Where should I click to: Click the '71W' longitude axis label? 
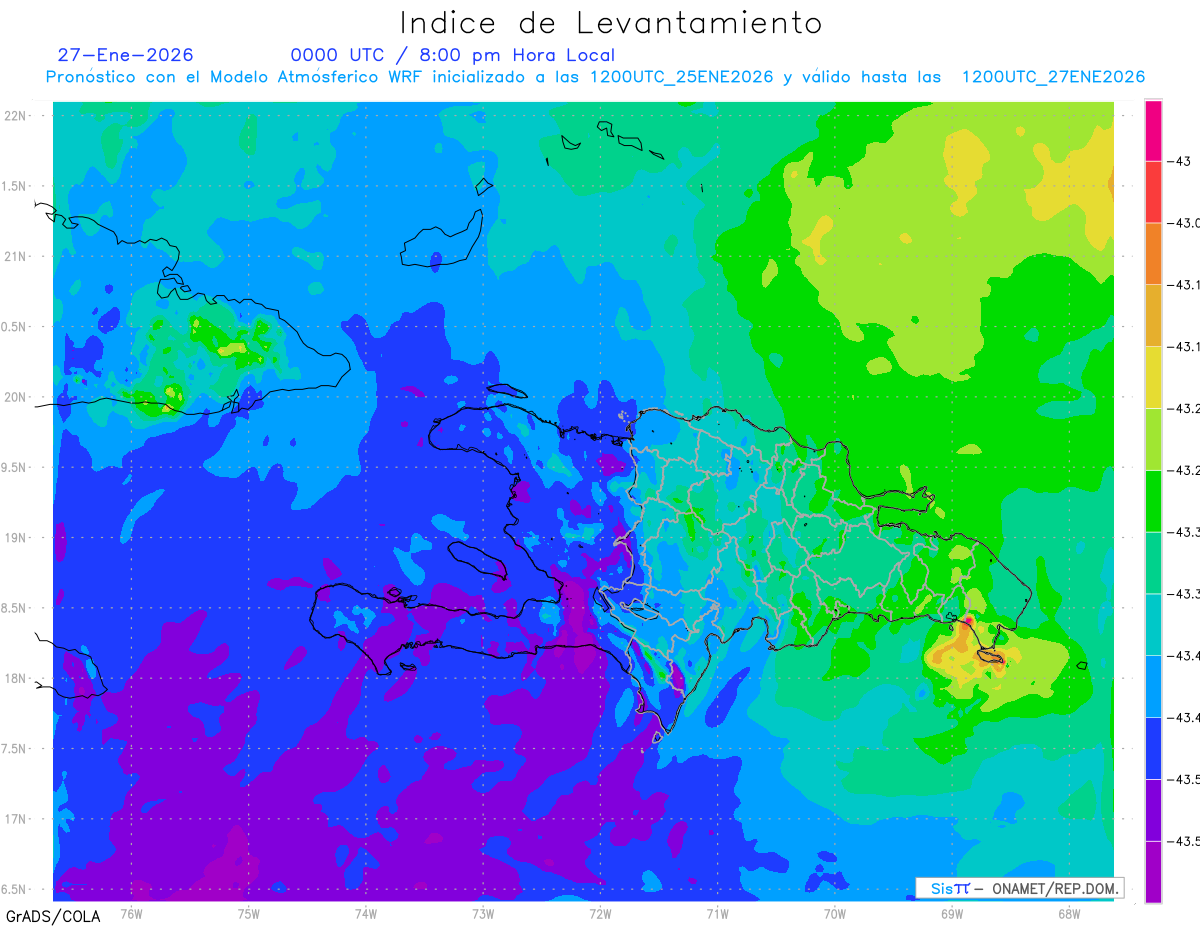717,914
